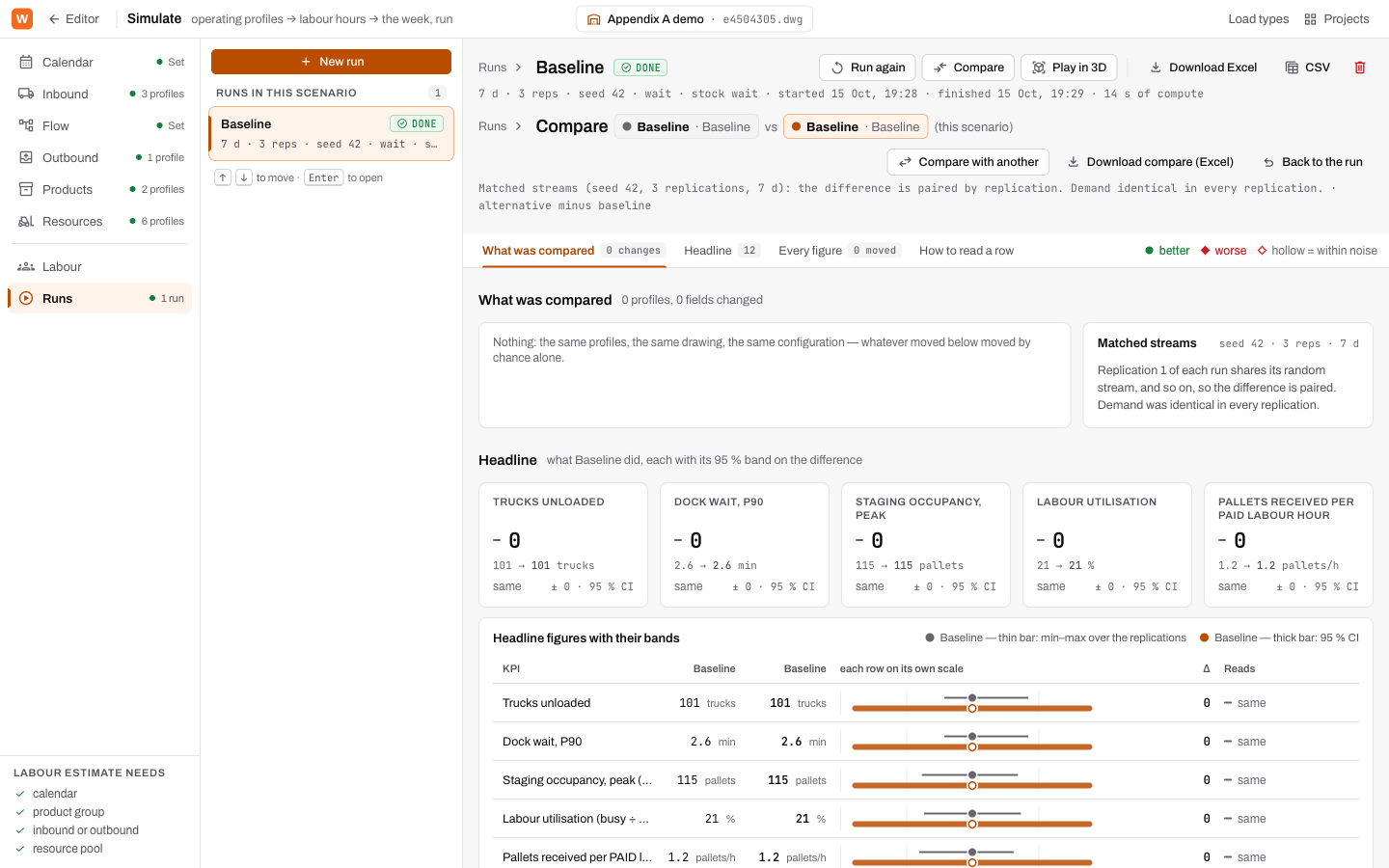Screen dimensions: 1389x868
Task: Download Excel for this run
Action: point(1203,68)
